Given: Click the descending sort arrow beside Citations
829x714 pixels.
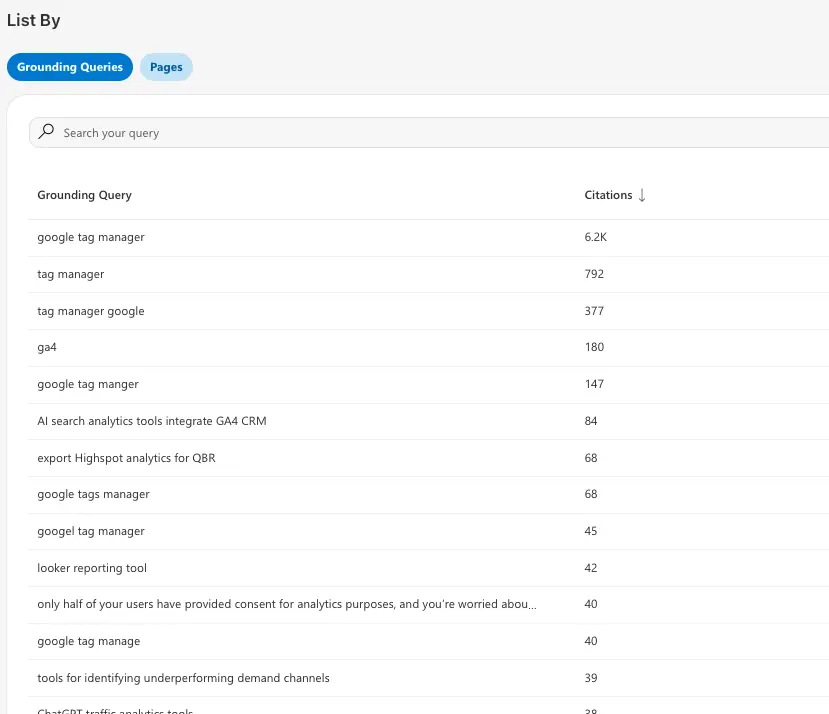Looking at the screenshot, I should pos(642,195).
